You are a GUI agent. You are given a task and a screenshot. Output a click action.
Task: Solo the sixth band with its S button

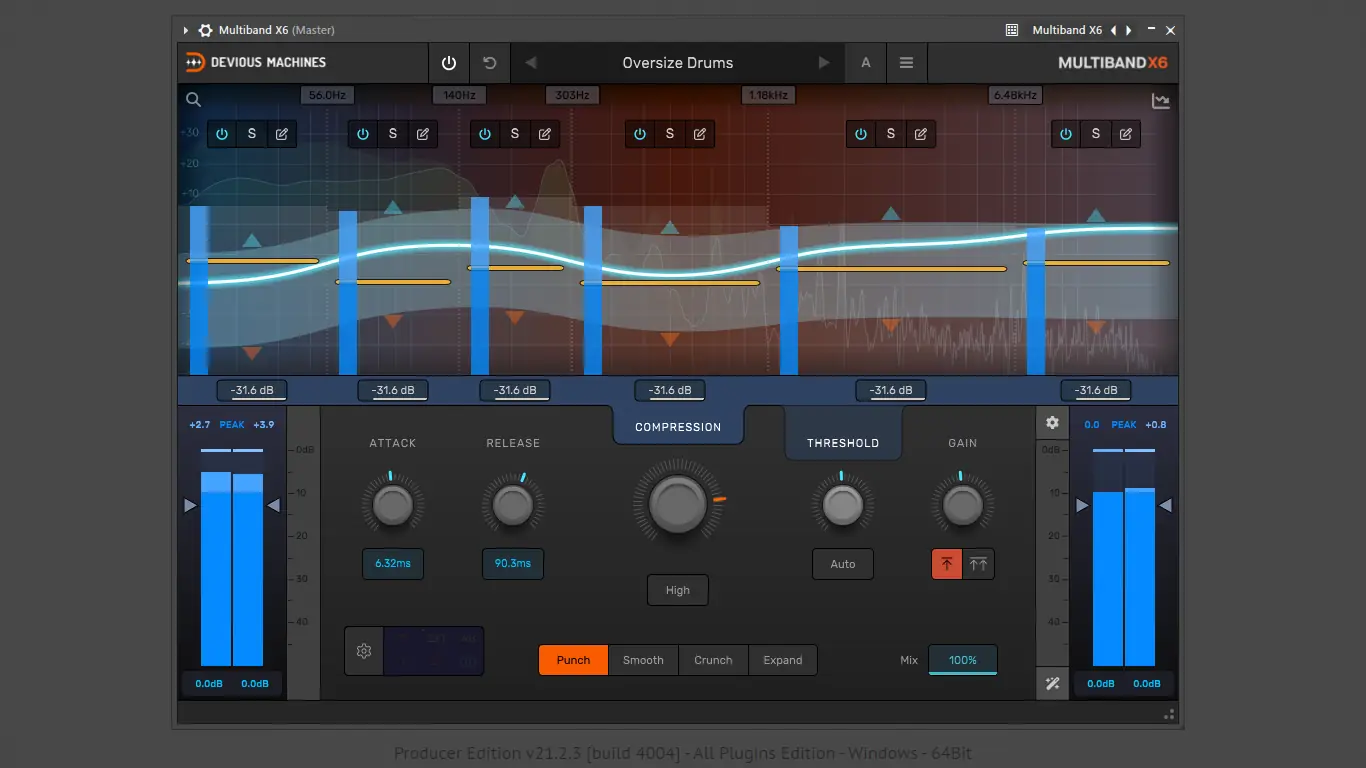pyautogui.click(x=1096, y=134)
